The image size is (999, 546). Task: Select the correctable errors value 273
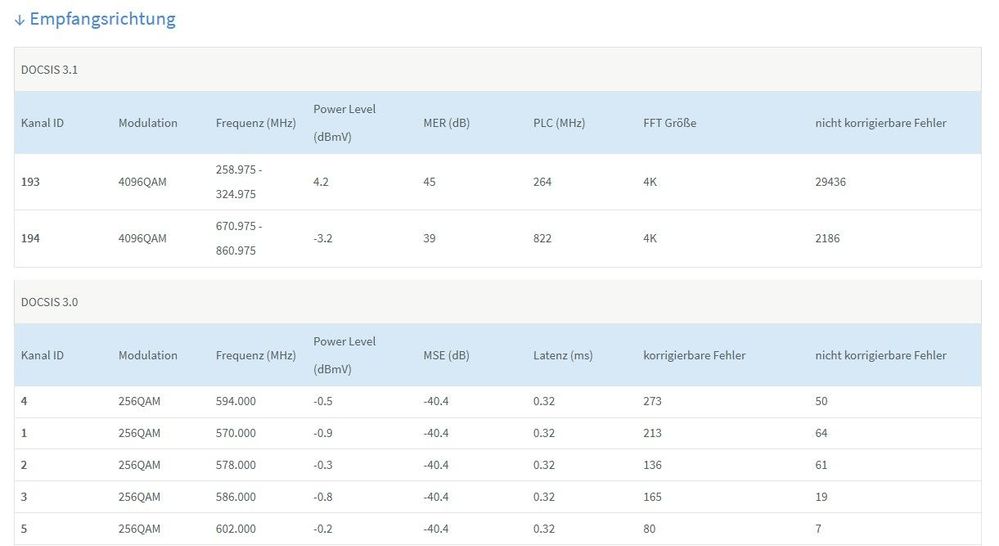click(652, 401)
